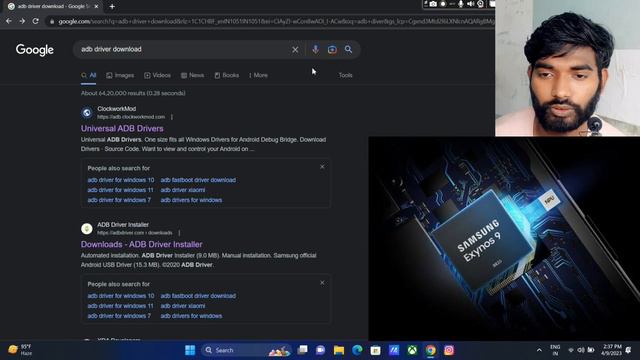Image resolution: width=640 pixels, height=360 pixels.
Task: Open Task View from taskbar
Action: pyautogui.click(x=302, y=350)
